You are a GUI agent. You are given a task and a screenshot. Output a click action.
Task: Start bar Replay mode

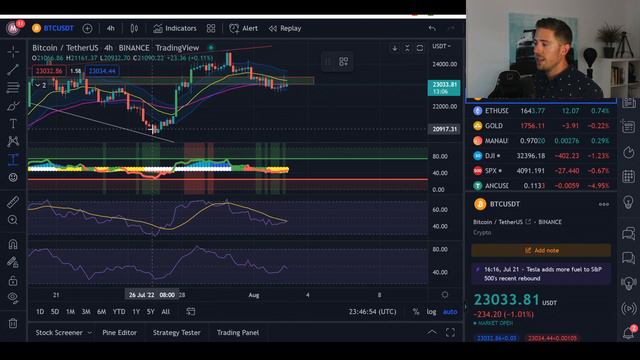tap(285, 28)
